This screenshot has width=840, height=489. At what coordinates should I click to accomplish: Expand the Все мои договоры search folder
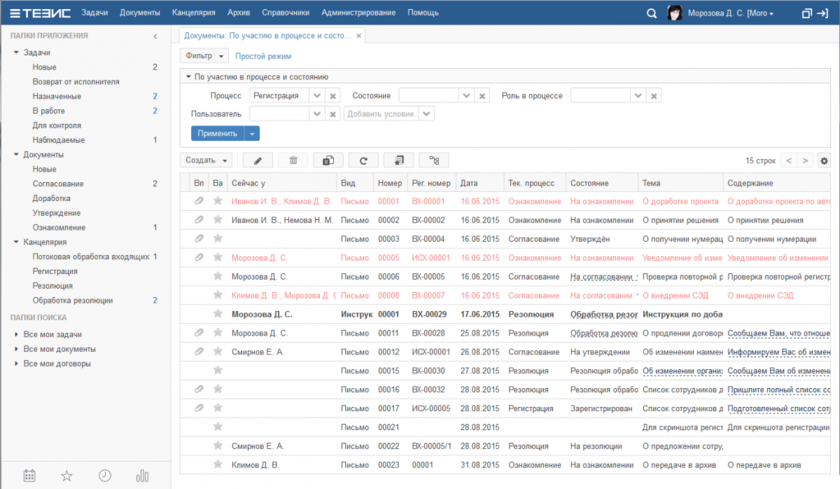(17, 364)
